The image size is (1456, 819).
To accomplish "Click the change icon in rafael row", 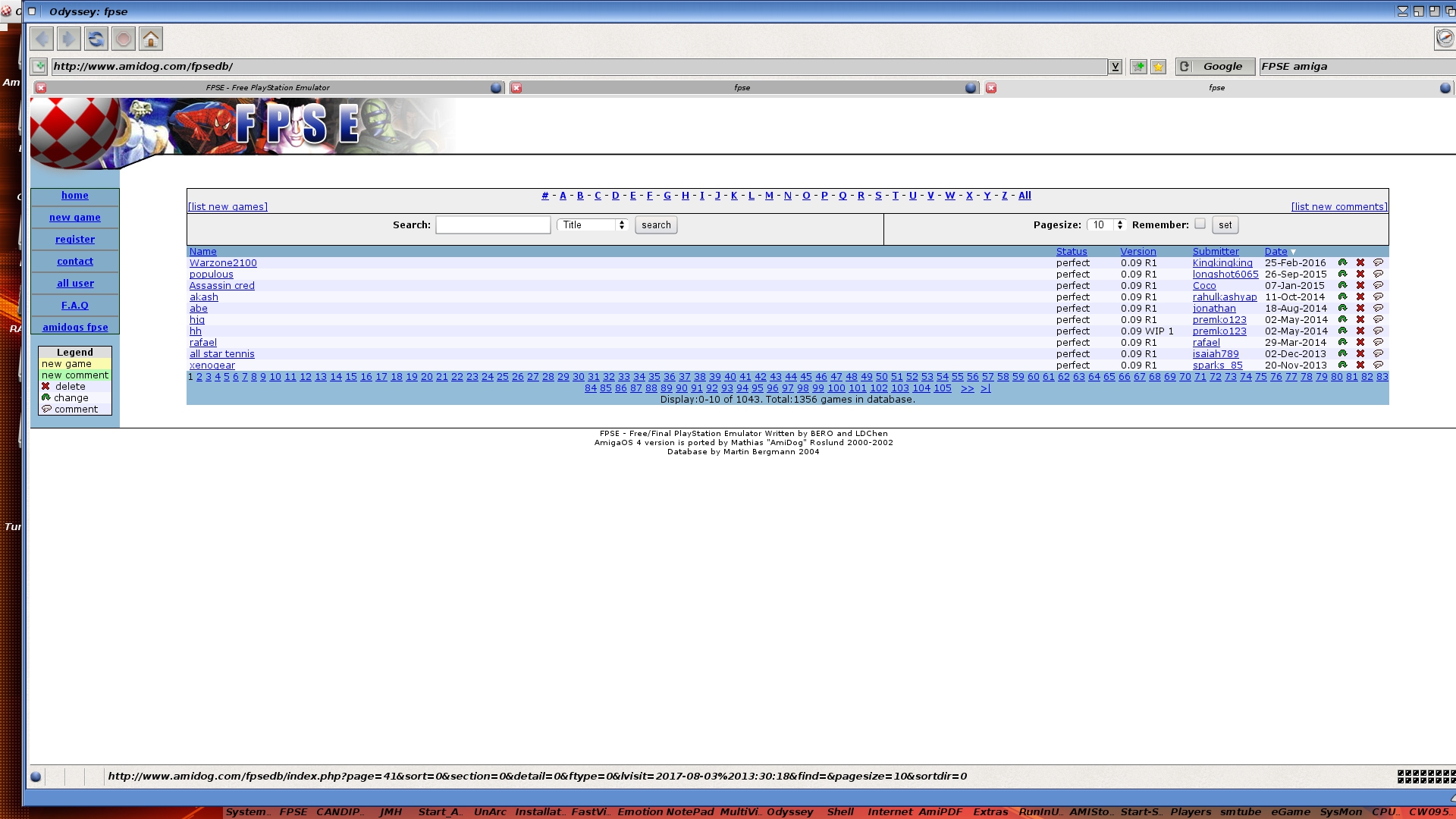I will (1342, 342).
